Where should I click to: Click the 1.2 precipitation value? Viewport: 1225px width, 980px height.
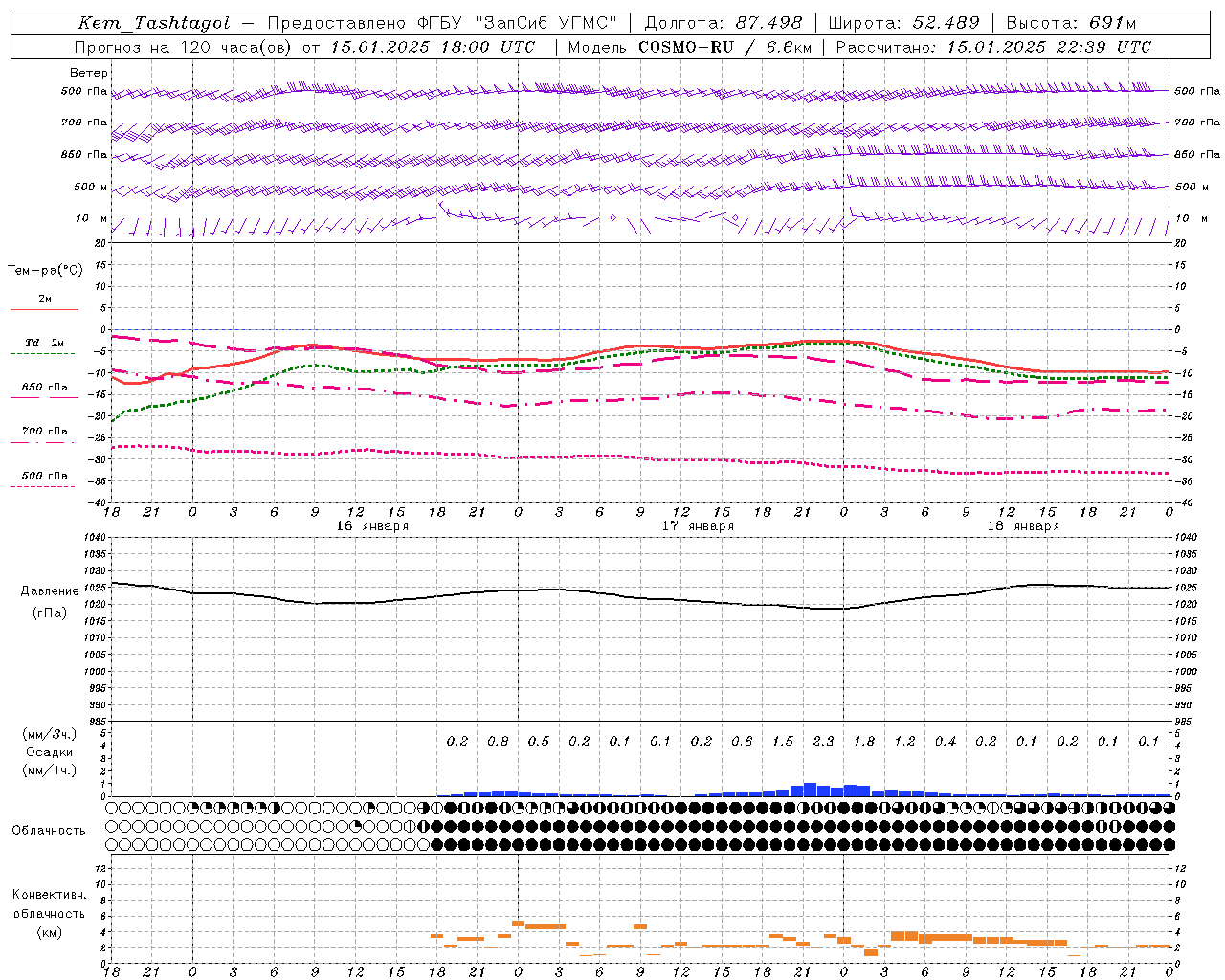tap(904, 742)
